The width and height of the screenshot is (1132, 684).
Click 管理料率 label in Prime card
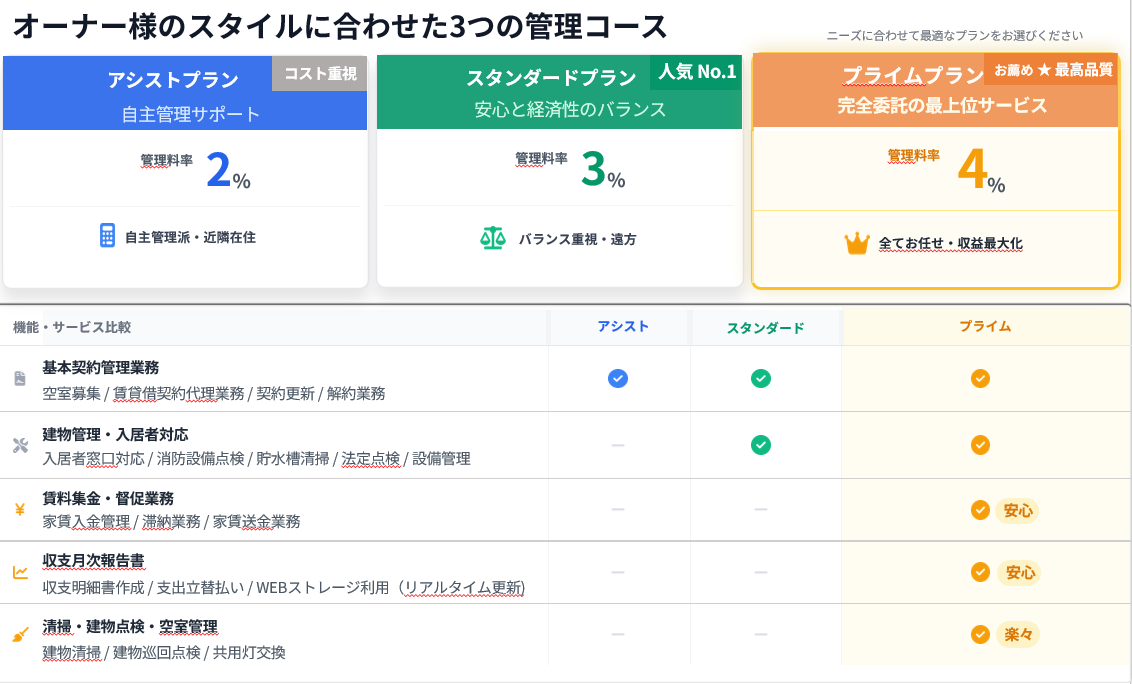(914, 155)
